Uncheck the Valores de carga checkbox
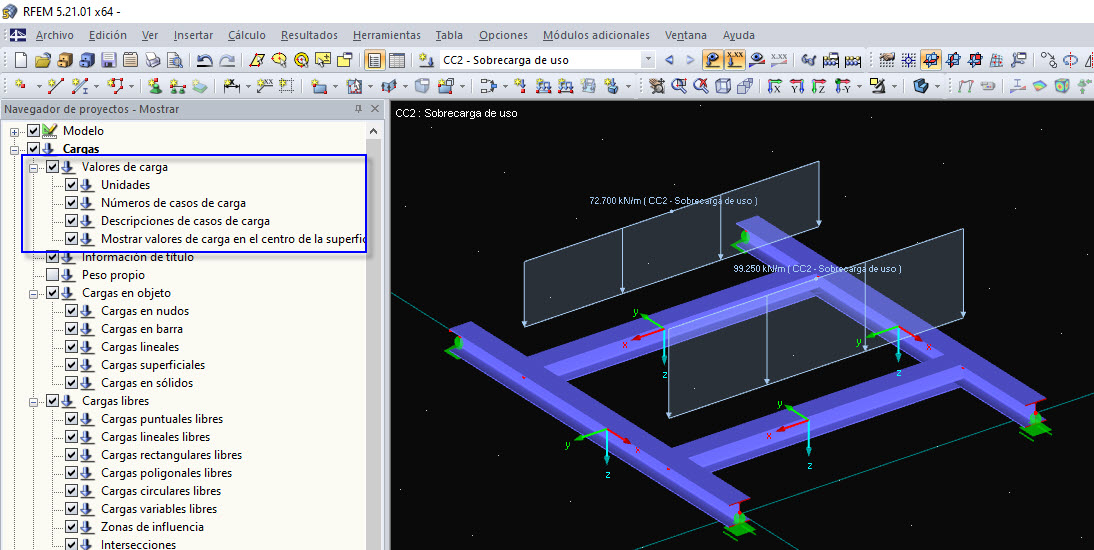1094x550 pixels. (x=52, y=167)
